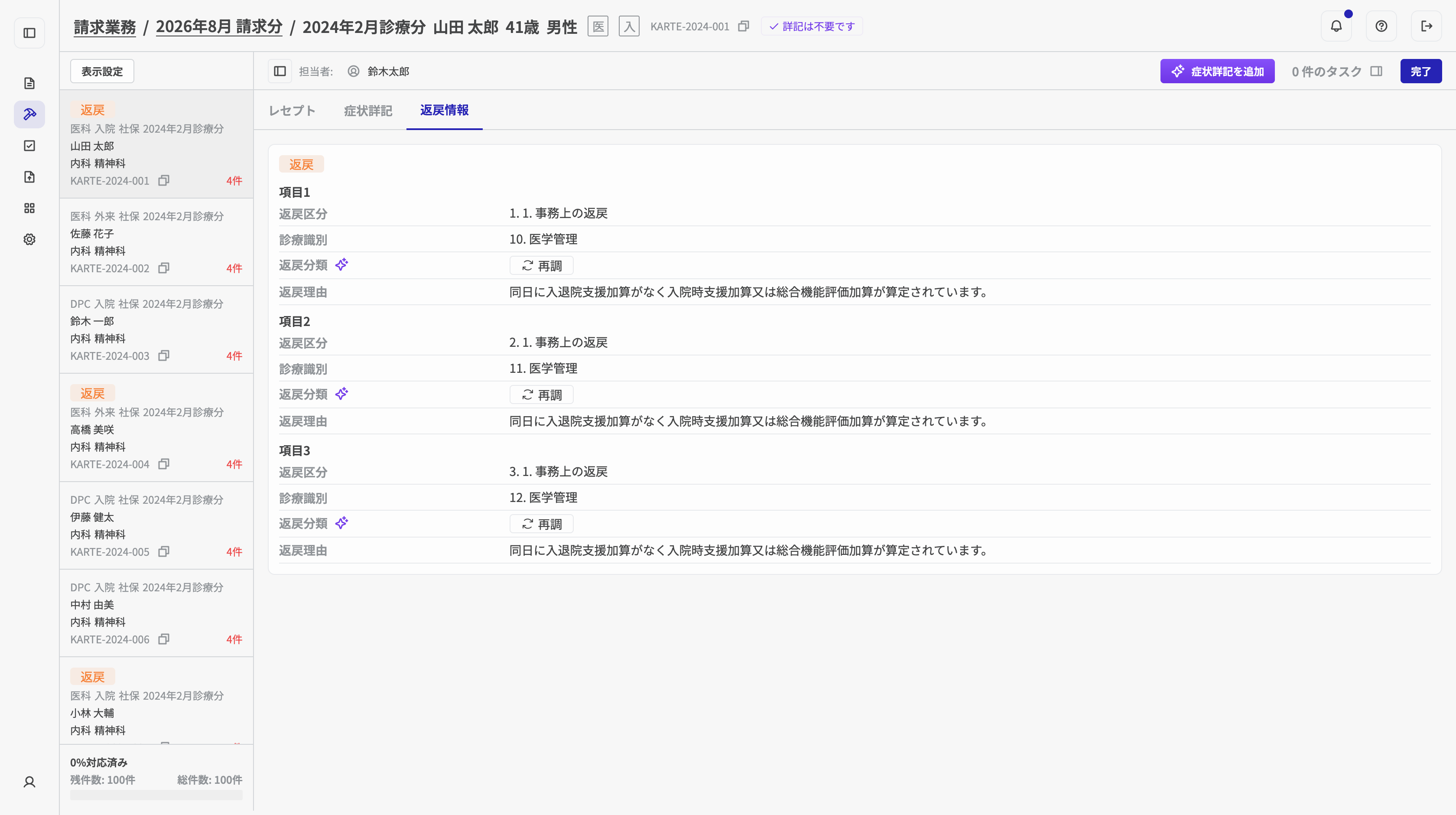Click the sparkle icon beside 項目3 返戻分類
This screenshot has width=1456, height=815.
(341, 522)
